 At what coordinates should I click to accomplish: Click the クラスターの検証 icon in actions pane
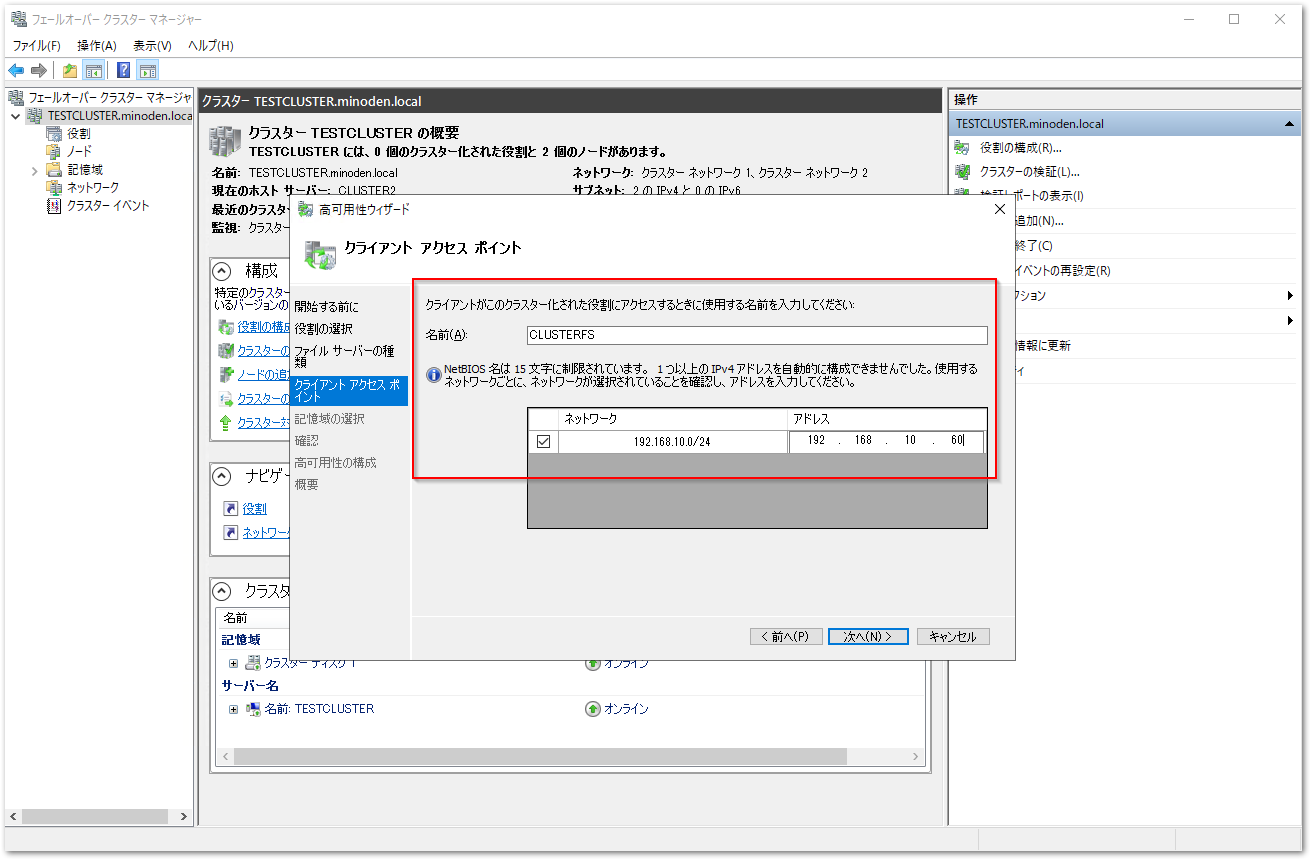click(963, 172)
